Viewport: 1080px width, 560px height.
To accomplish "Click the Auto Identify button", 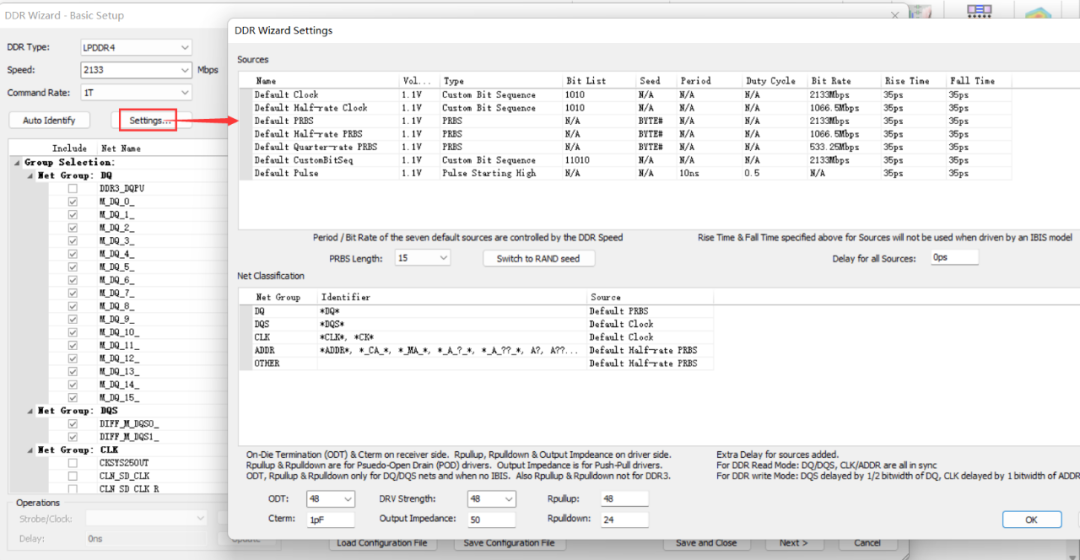I will click(49, 120).
